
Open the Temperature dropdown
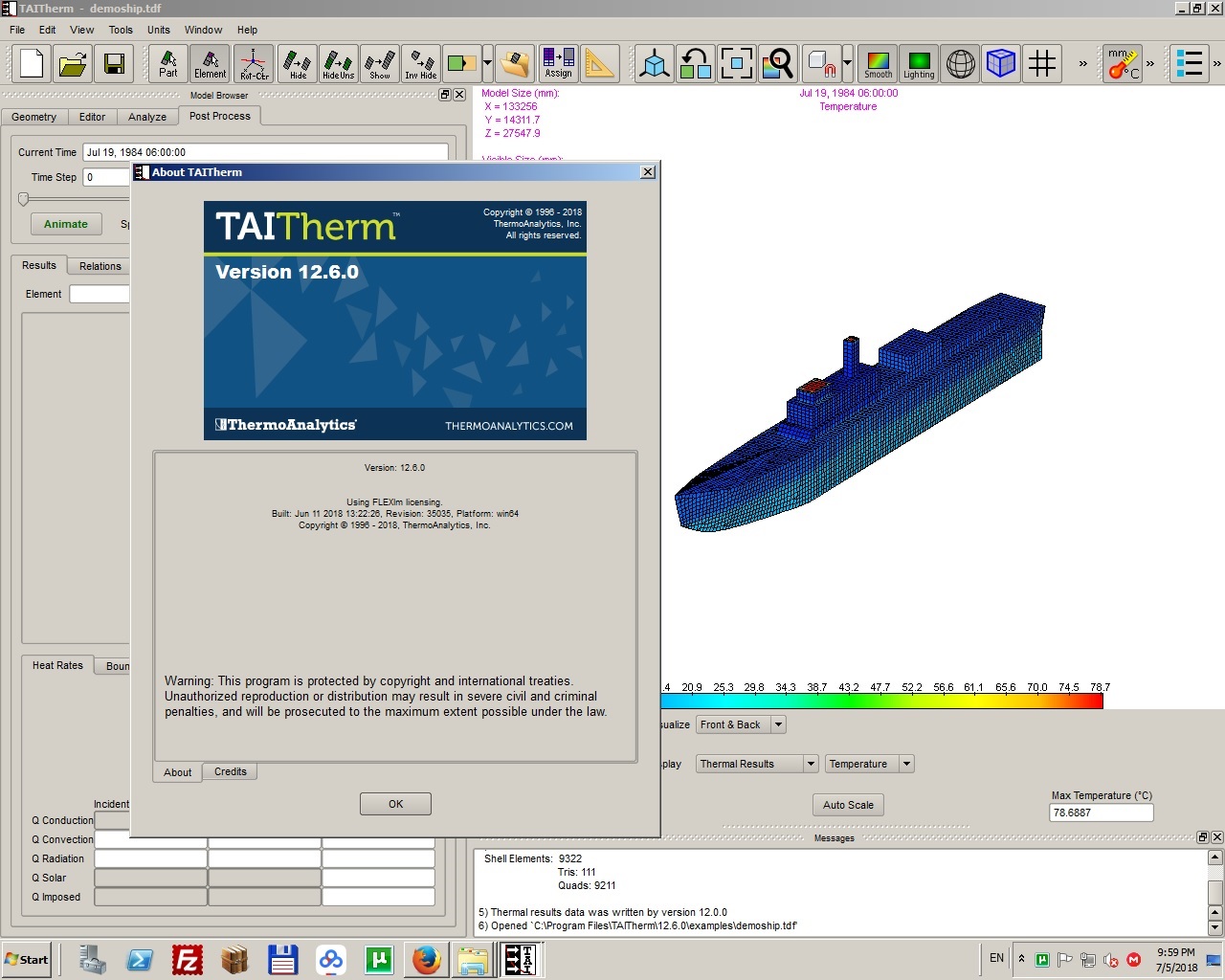click(870, 764)
